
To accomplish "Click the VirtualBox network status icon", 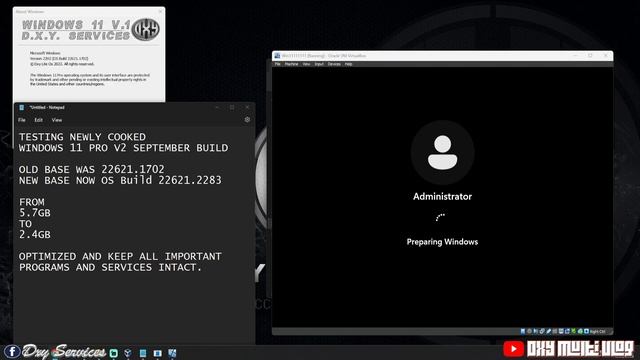I will (542, 331).
